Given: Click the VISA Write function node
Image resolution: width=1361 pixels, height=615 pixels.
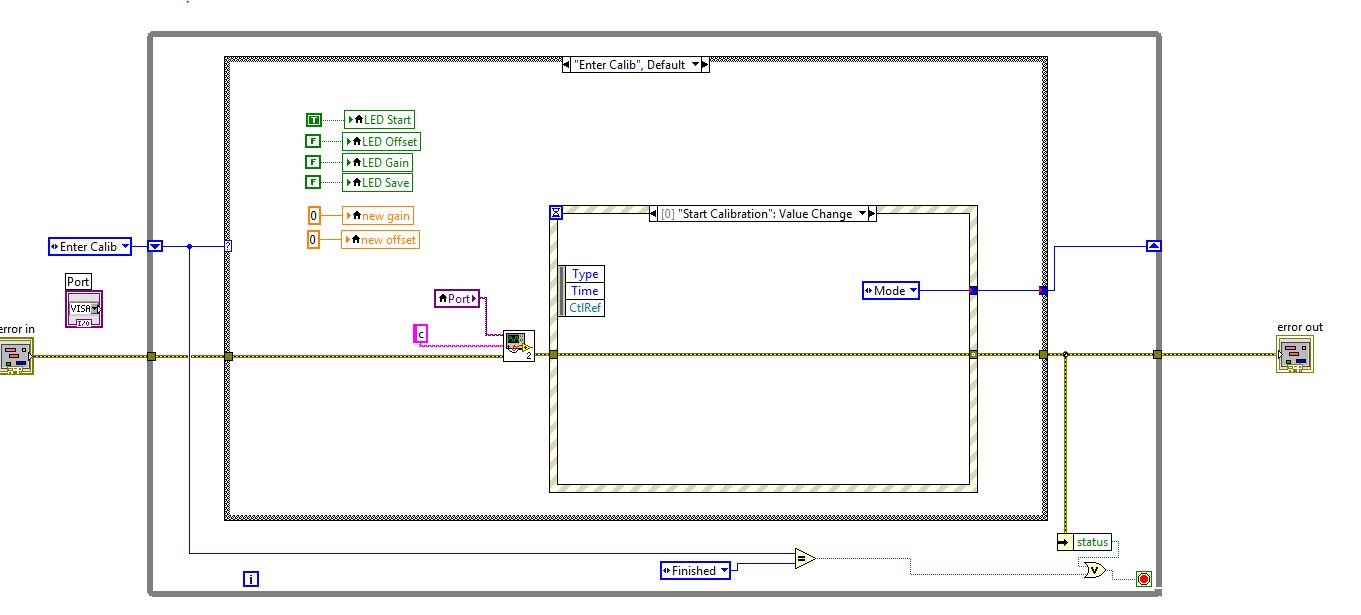Looking at the screenshot, I should point(519,345).
